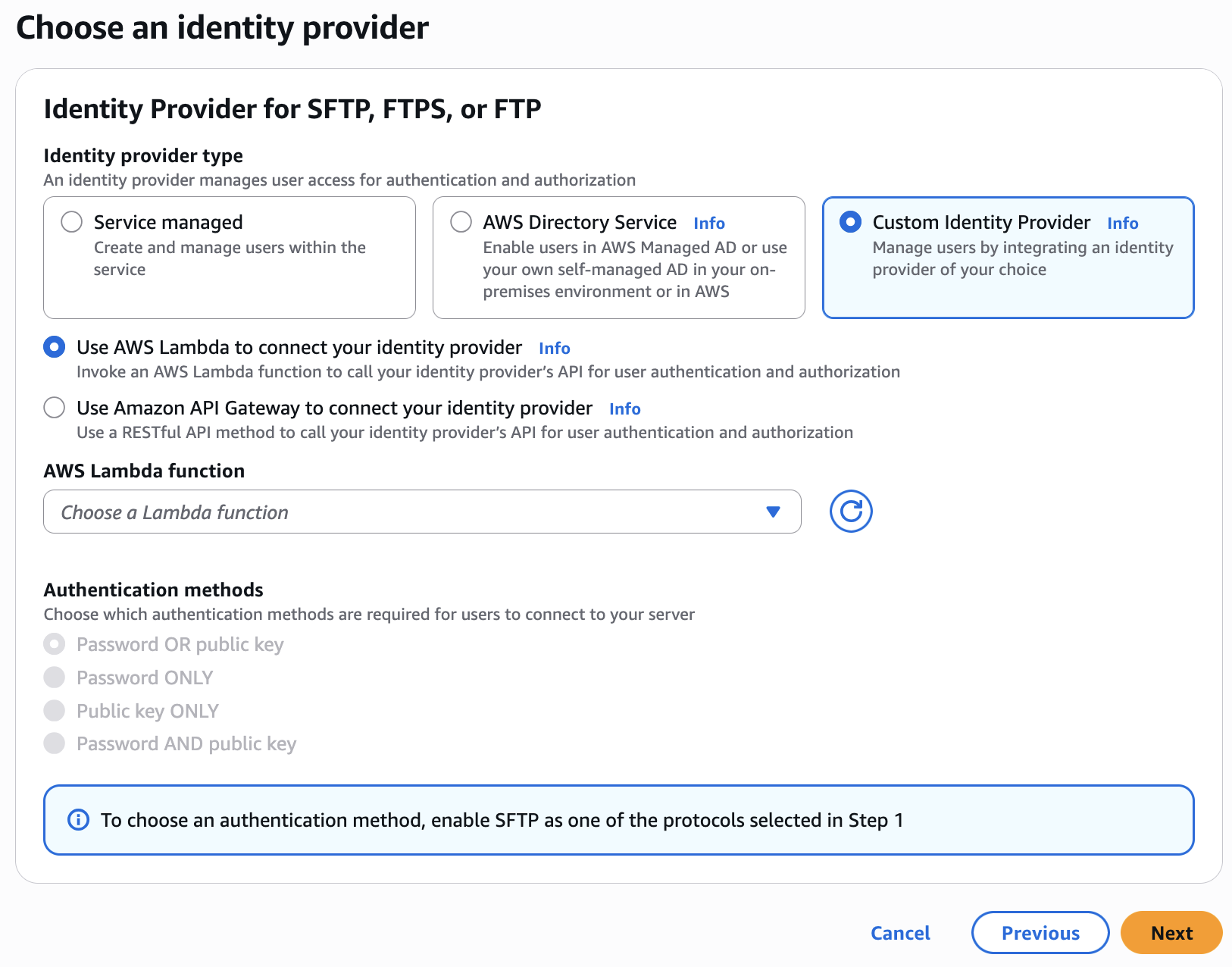Select Service managed identity provider

click(x=72, y=222)
